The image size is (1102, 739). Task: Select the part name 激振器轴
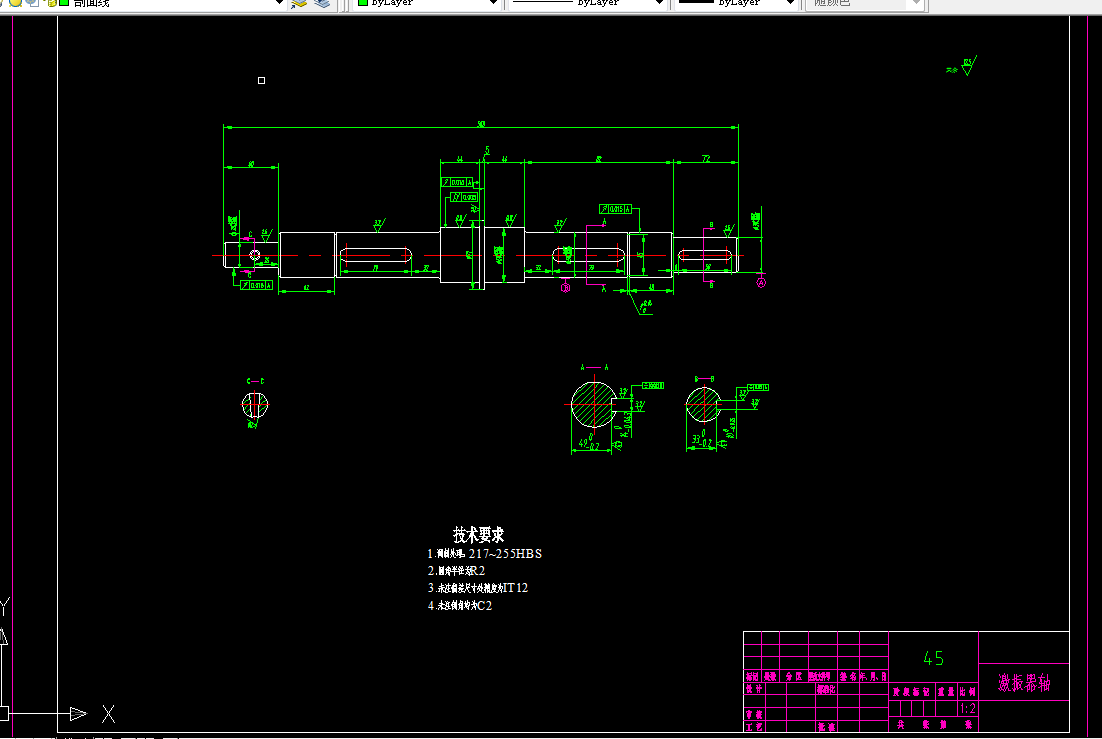tap(1024, 682)
